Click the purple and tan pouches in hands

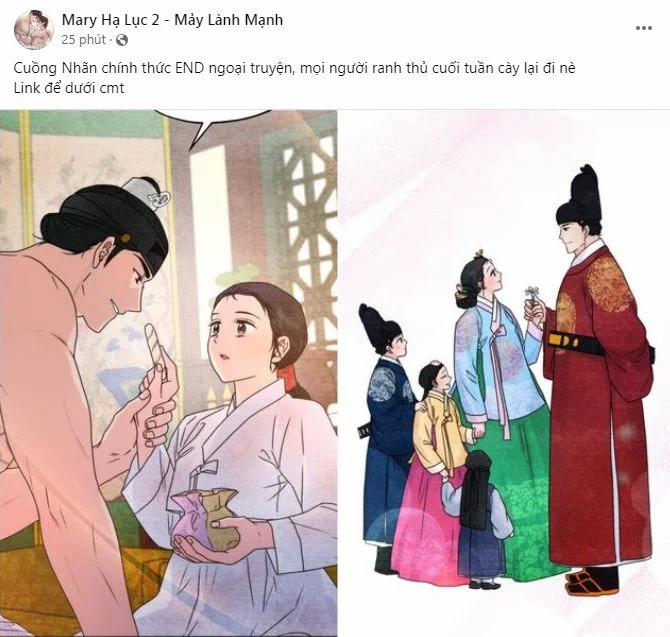[205, 519]
